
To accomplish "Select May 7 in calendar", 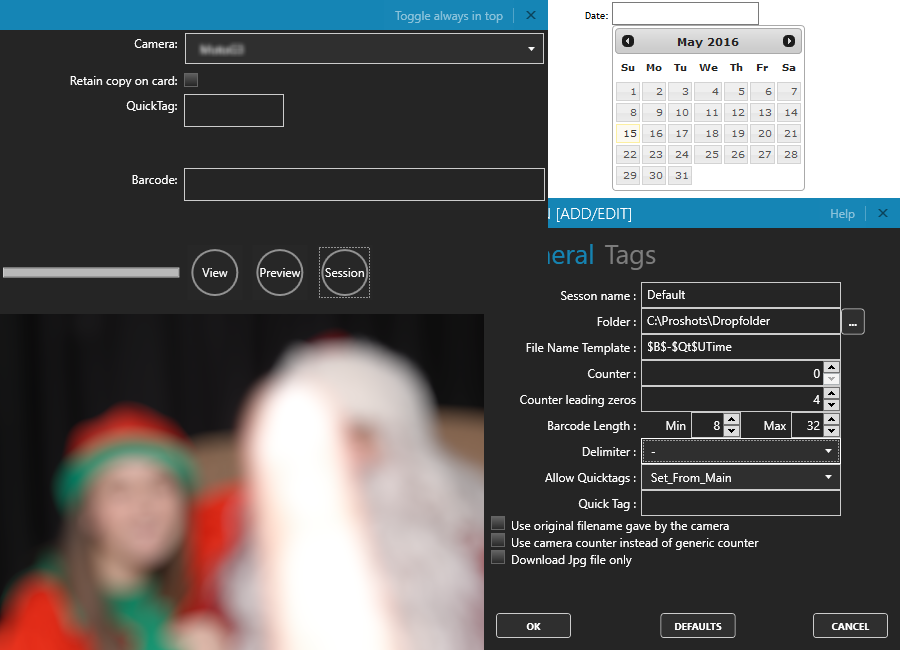I will [789, 91].
